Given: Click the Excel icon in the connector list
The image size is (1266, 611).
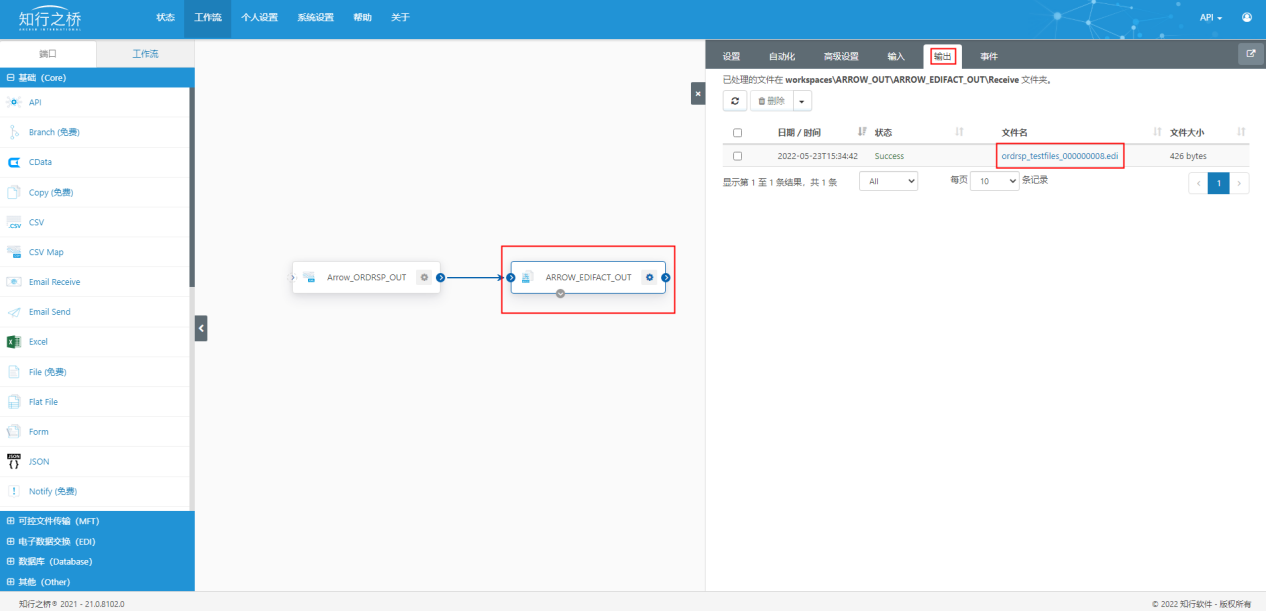Looking at the screenshot, I should (14, 342).
